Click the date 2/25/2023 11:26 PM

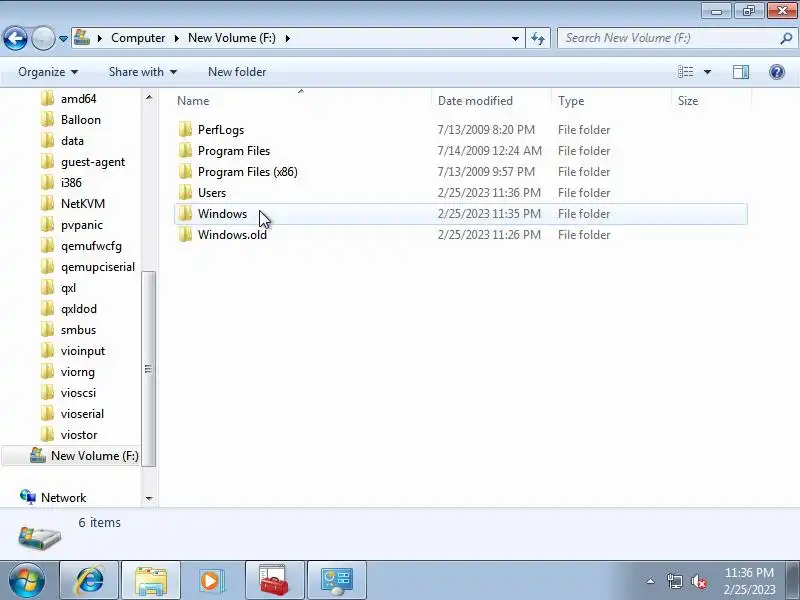coord(489,235)
